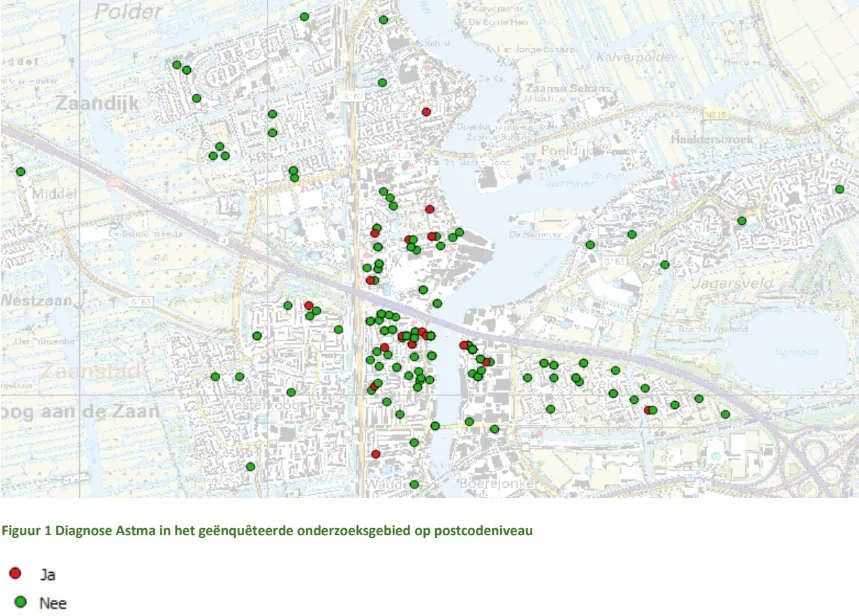Screen dimensions: 859x616
Task: Click the easternmost green dot on the map
Action: pos(839,189)
